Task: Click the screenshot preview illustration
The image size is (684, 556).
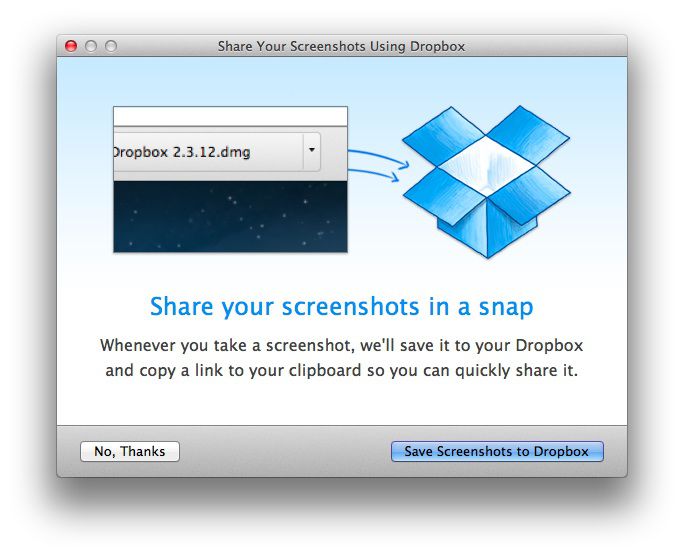Action: click(230, 179)
